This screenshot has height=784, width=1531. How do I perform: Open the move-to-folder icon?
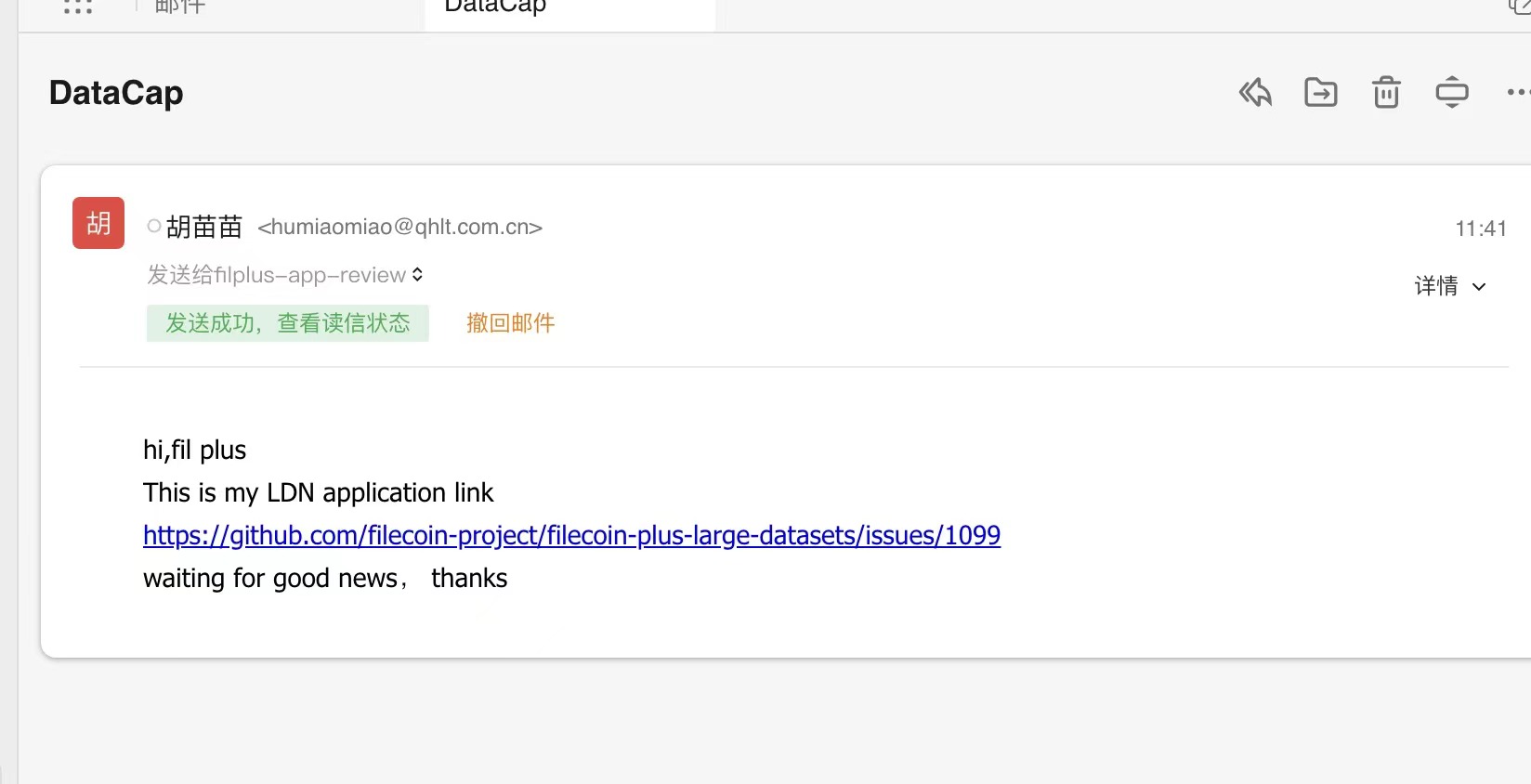click(1320, 93)
